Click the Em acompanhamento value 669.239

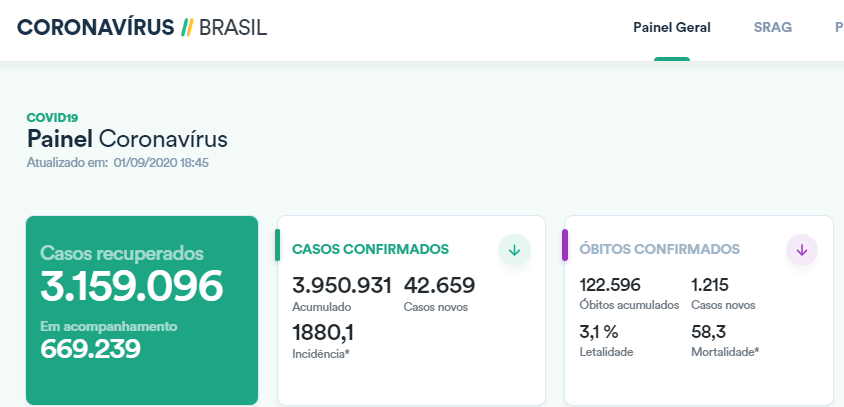90,348
